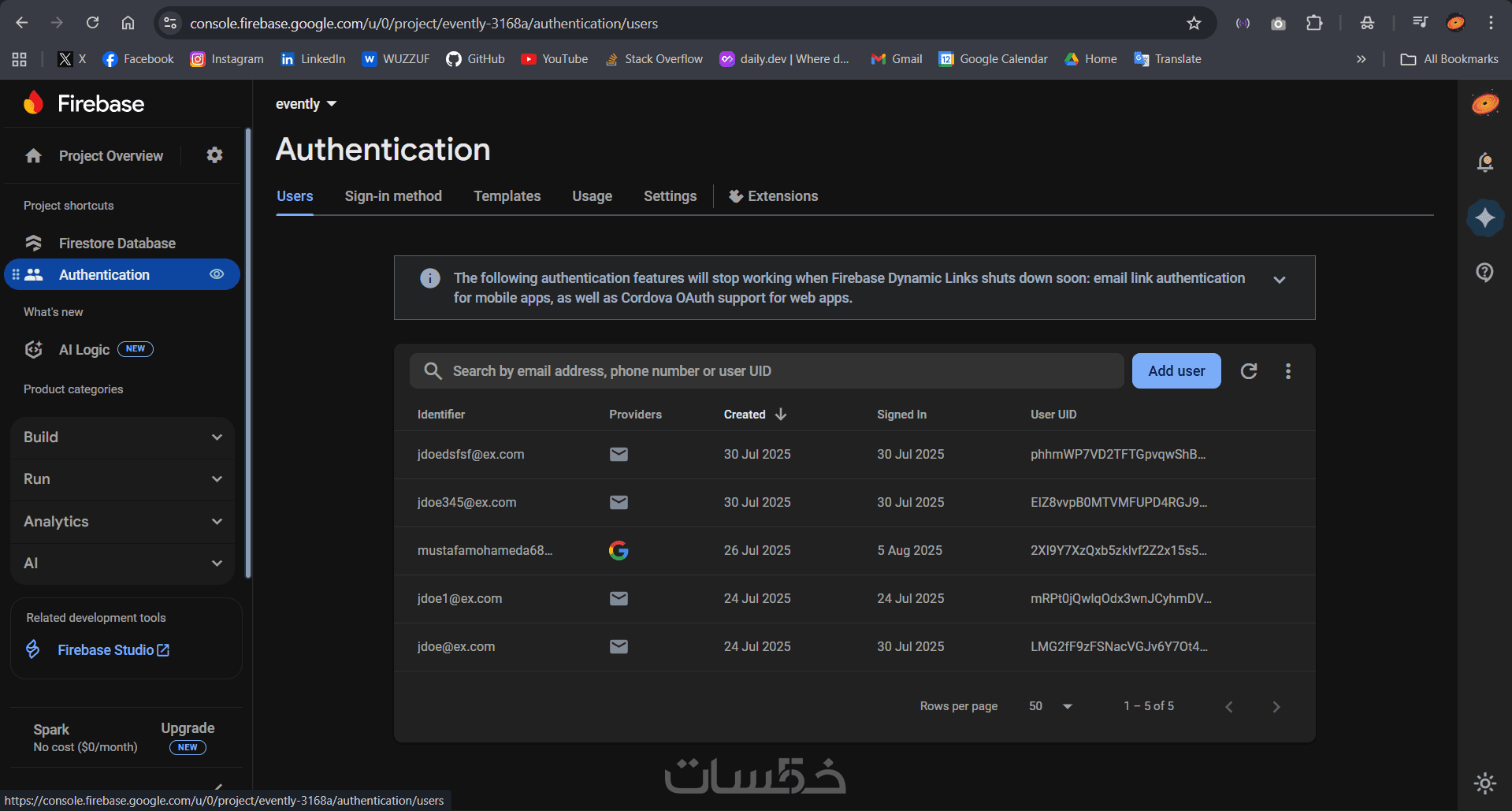Toggle Authentication shortcut visibility eye

[x=217, y=274]
